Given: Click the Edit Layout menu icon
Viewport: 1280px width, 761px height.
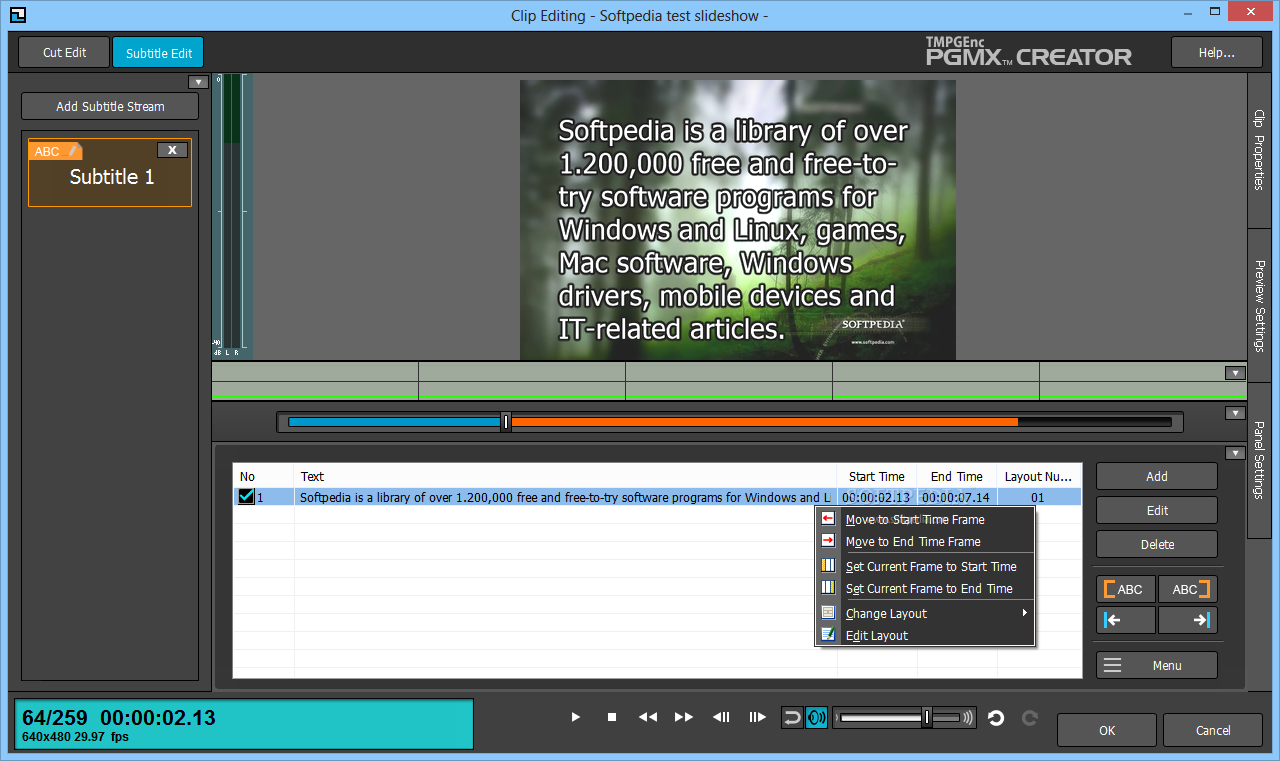Looking at the screenshot, I should pos(828,635).
